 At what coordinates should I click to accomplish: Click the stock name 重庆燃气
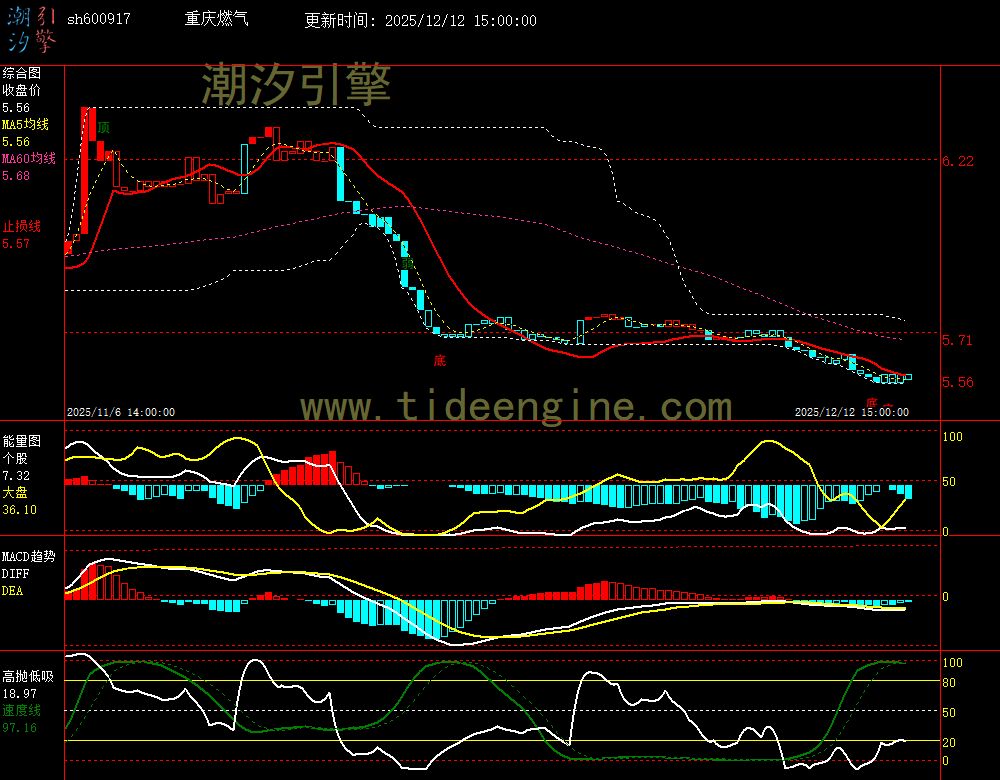click(x=218, y=20)
